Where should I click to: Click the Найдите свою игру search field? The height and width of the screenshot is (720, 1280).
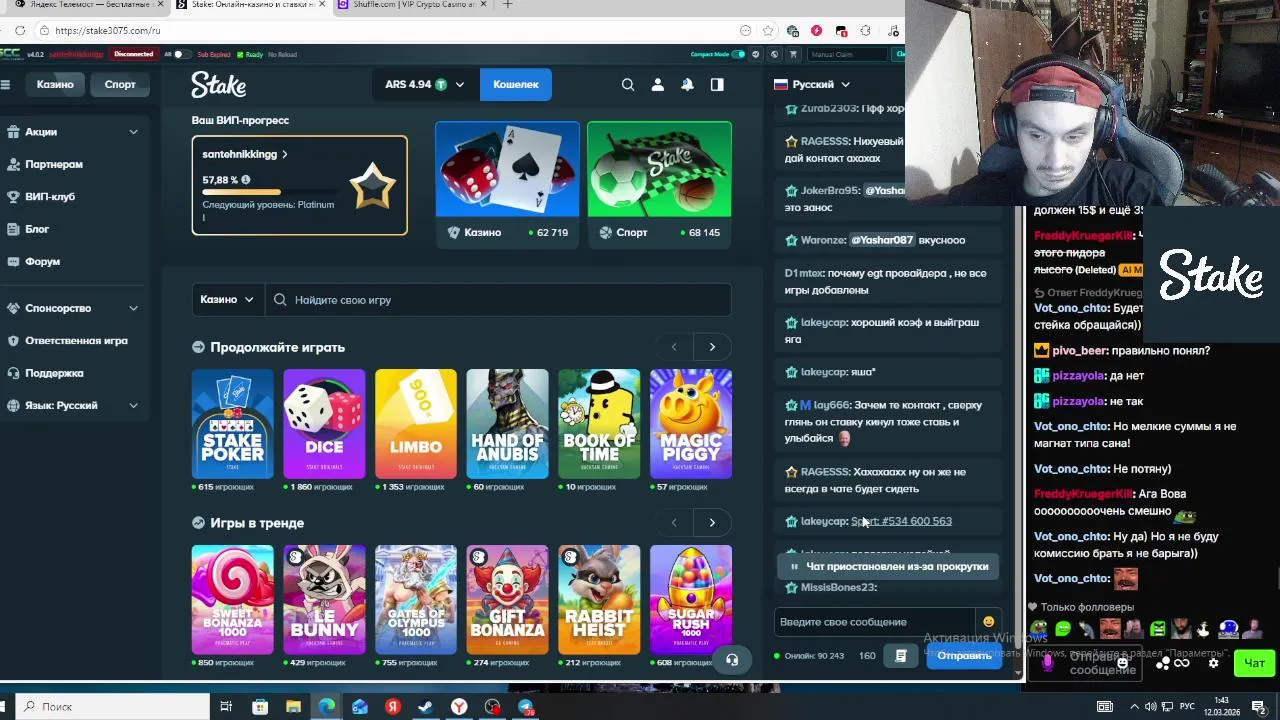click(x=498, y=300)
